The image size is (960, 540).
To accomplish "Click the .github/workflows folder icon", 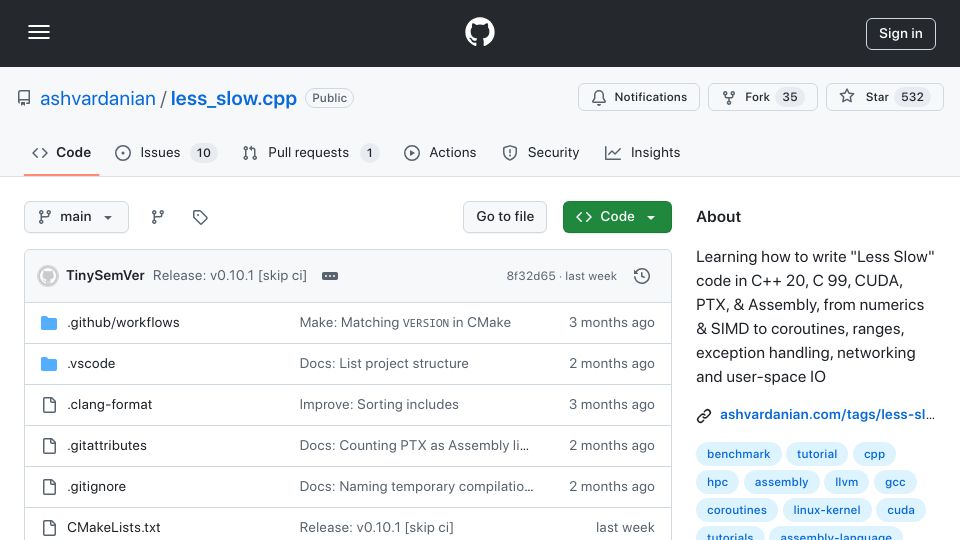I will 49,323.
